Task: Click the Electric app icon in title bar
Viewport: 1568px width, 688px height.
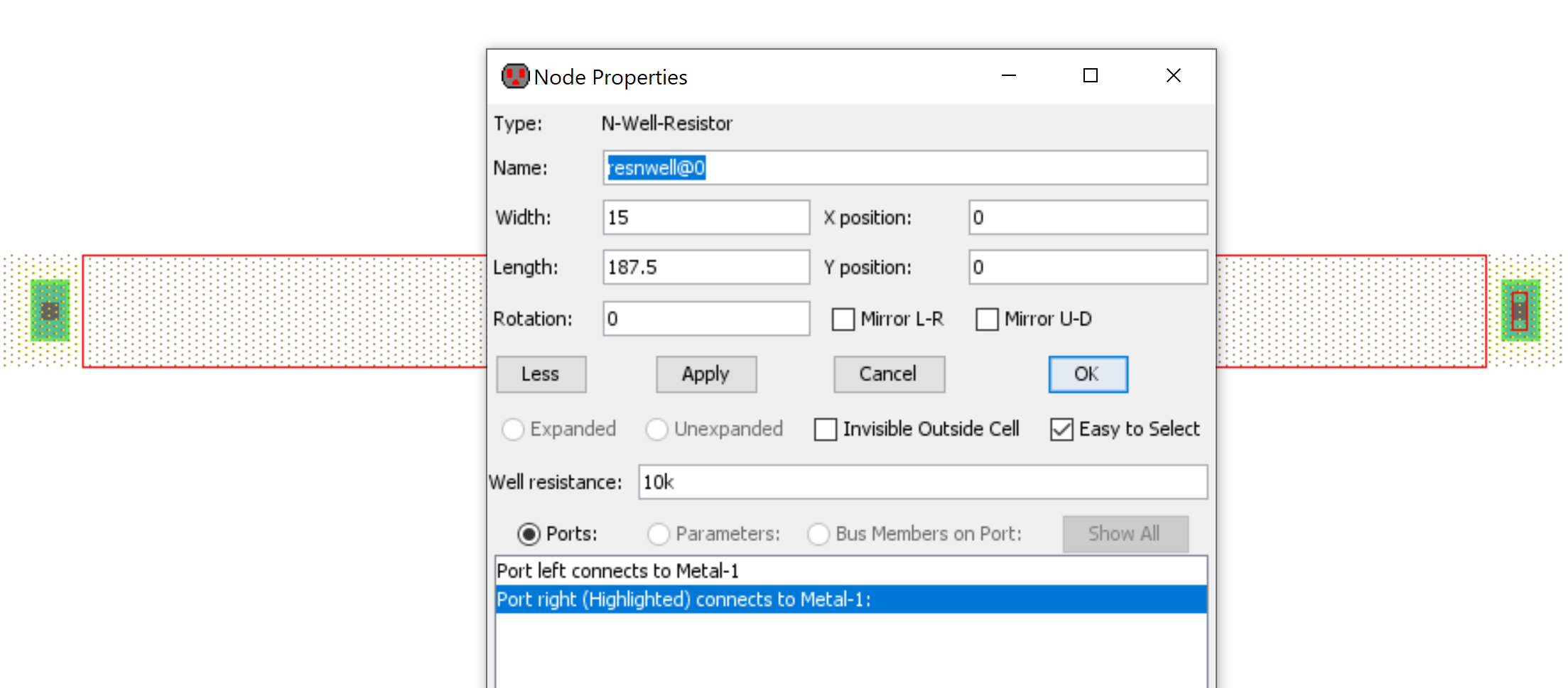Action: 515,77
